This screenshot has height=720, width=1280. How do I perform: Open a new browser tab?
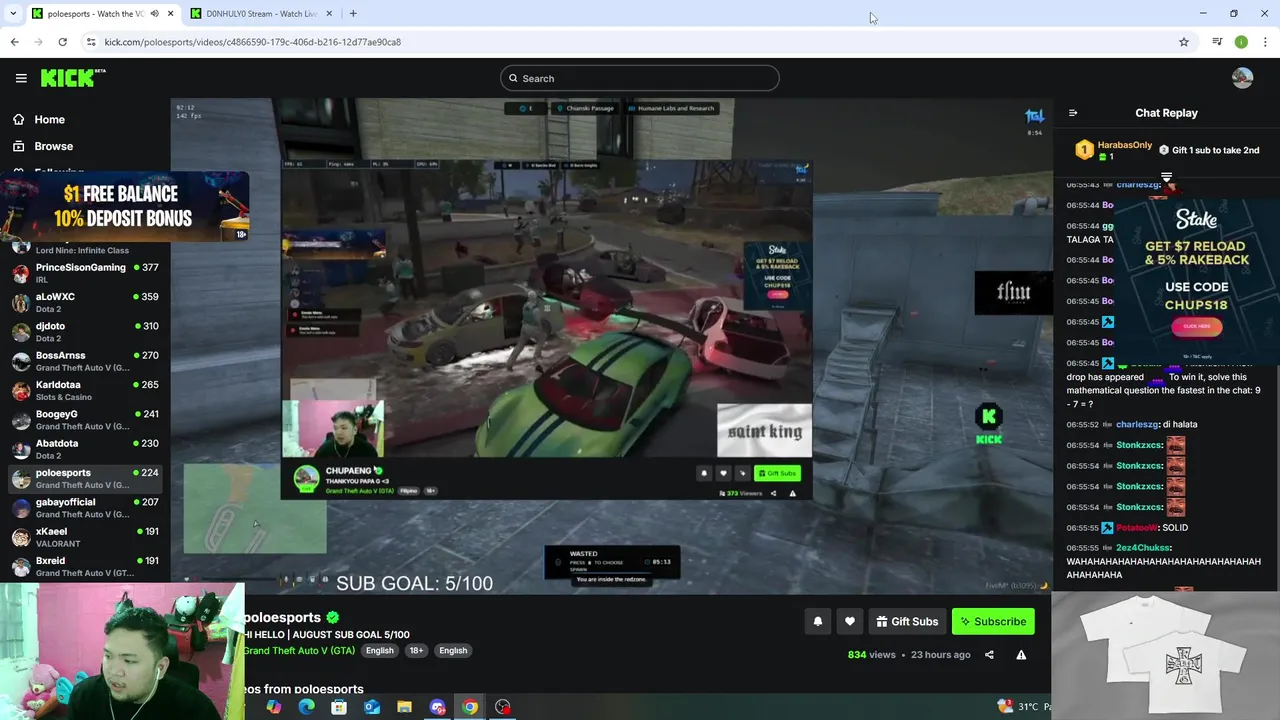coord(353,13)
